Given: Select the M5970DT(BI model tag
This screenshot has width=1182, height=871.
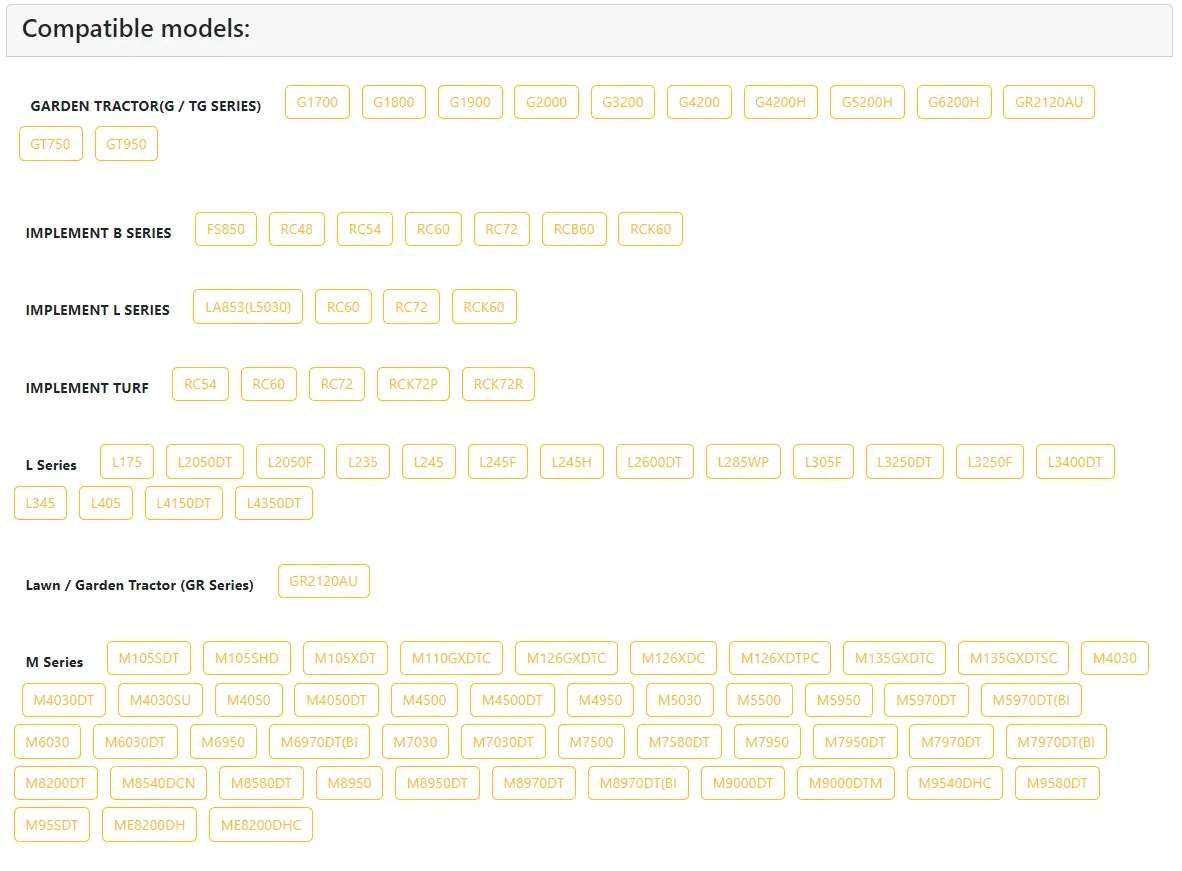Looking at the screenshot, I should 1031,701.
